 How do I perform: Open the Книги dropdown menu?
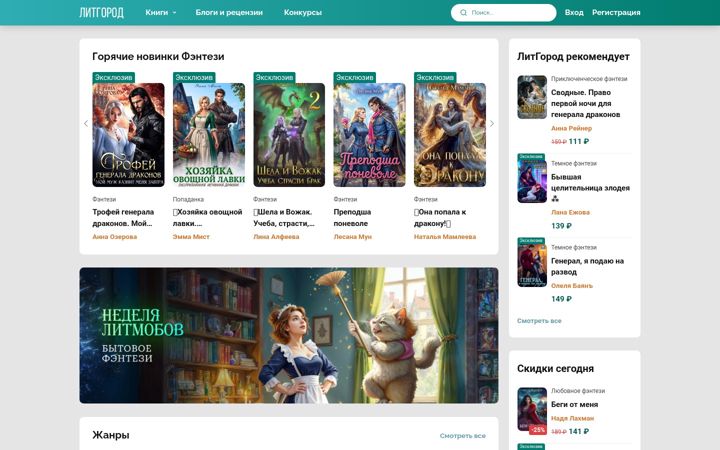161,12
